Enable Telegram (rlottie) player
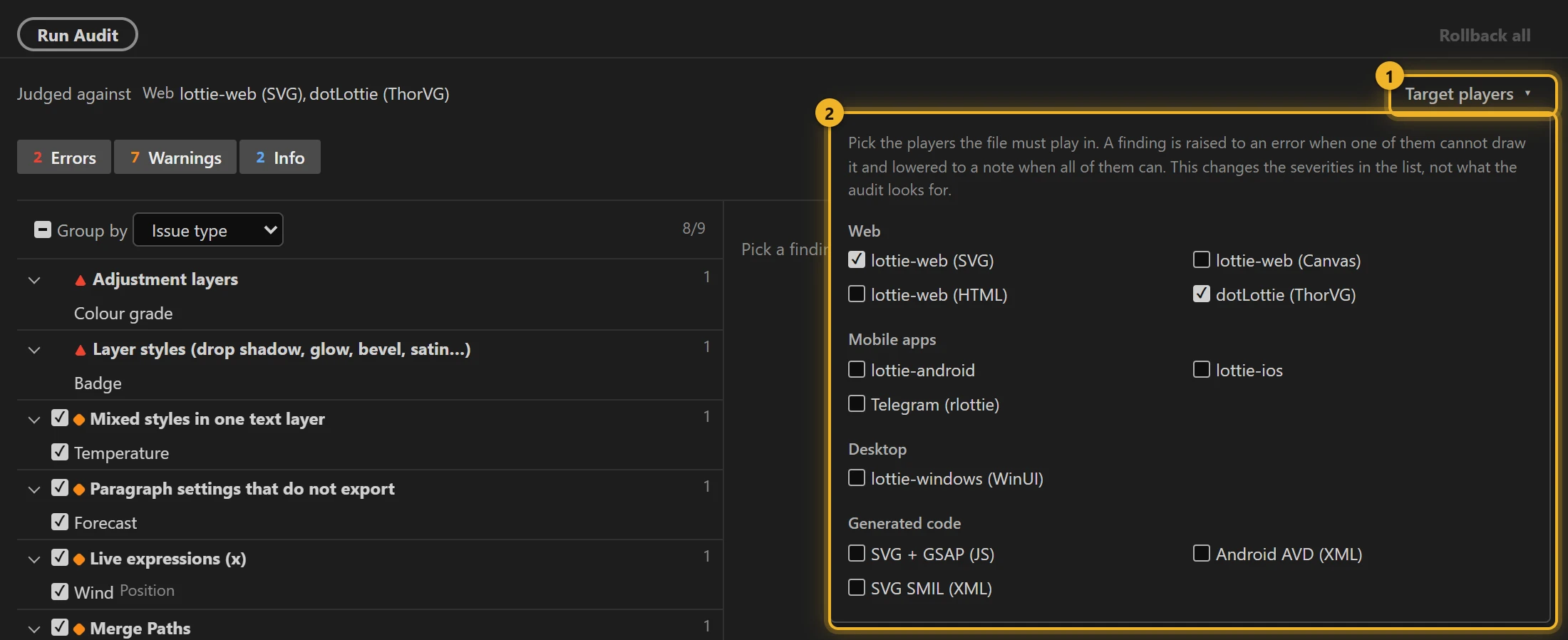 [857, 404]
